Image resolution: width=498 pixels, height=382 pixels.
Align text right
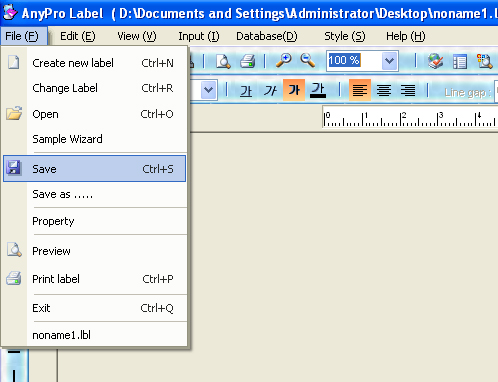[408, 90]
